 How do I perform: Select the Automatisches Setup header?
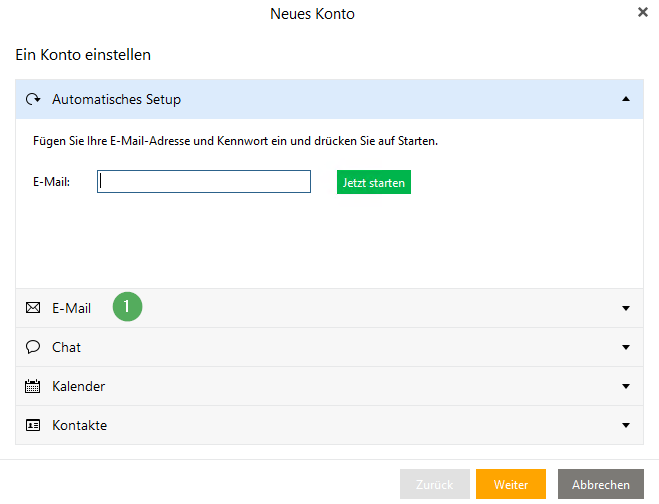pos(330,99)
